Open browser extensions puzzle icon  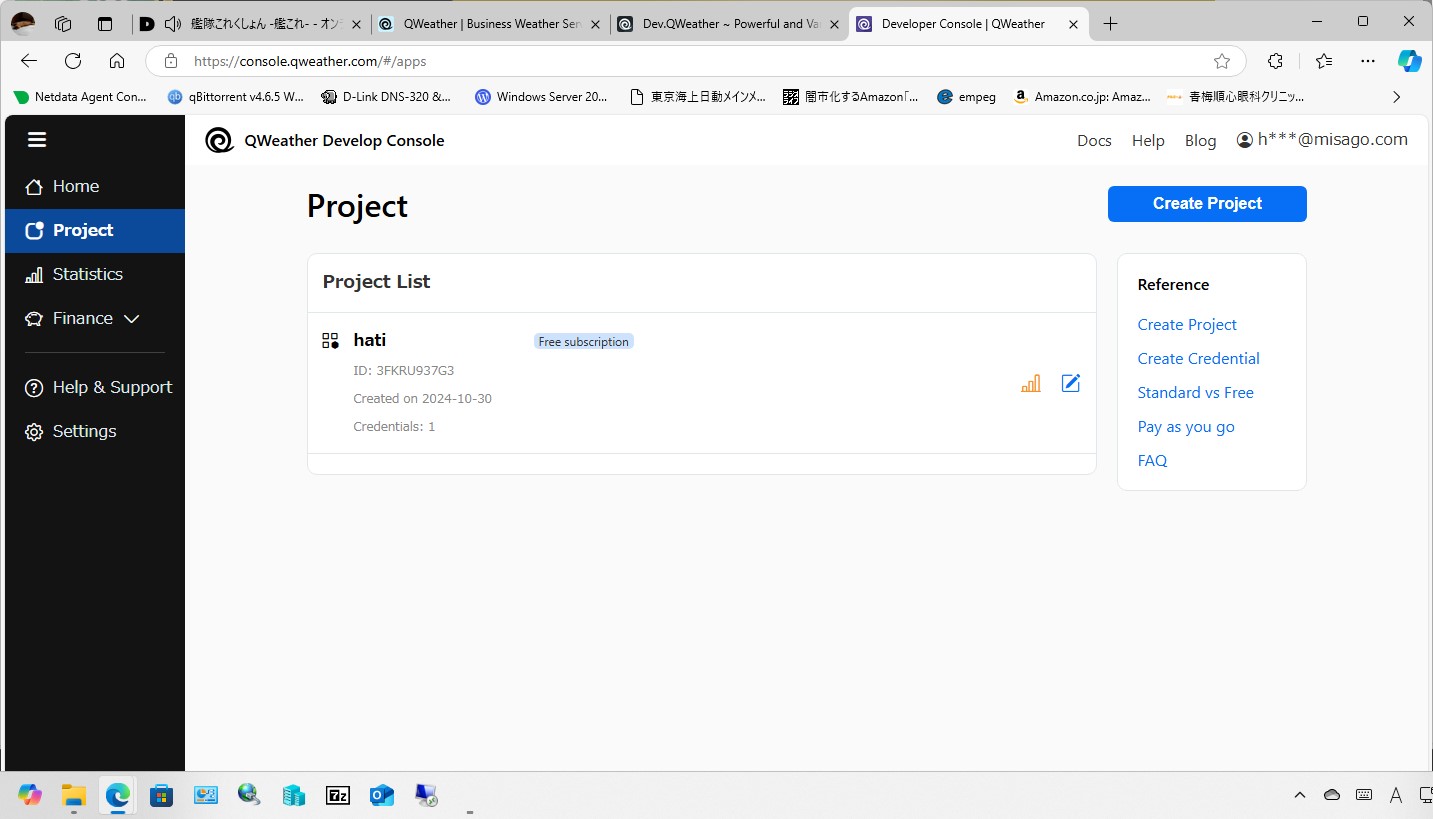tap(1275, 61)
